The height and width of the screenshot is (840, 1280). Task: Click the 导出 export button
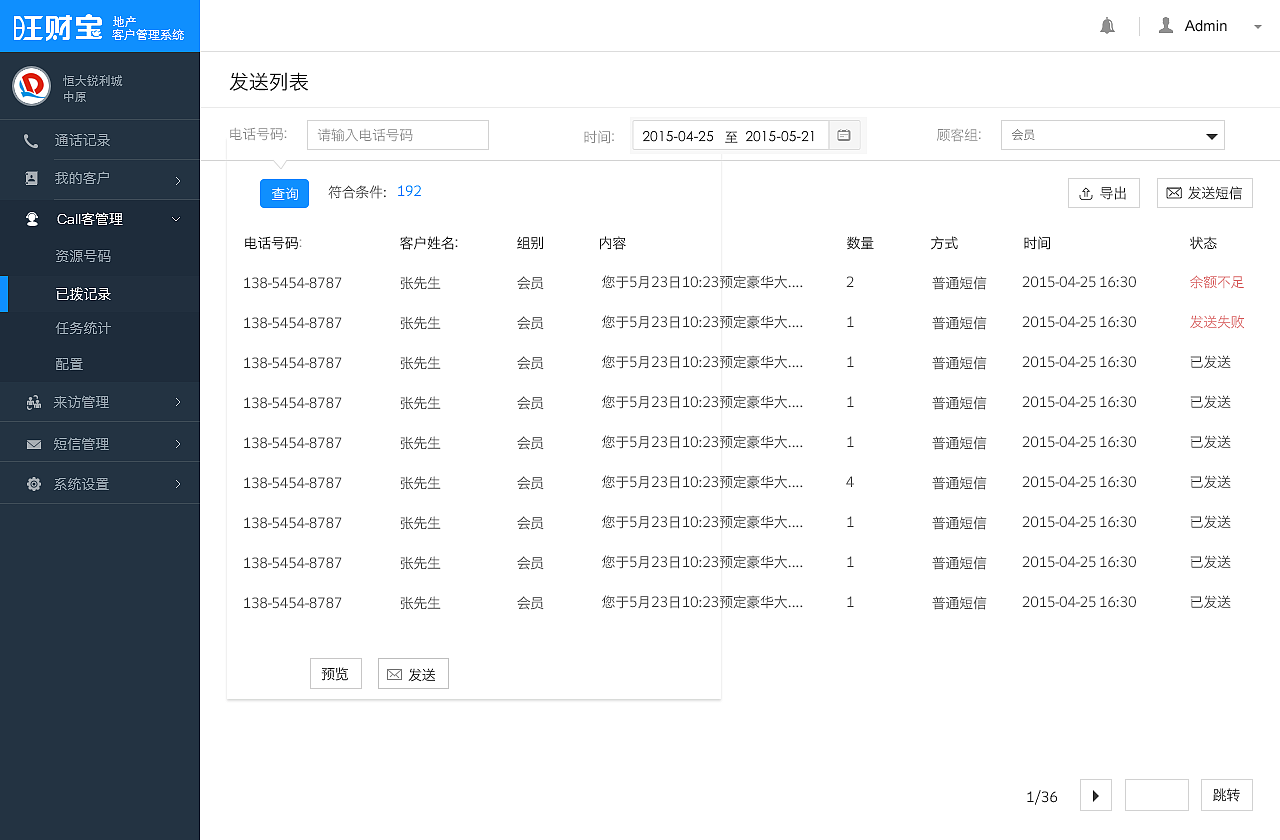point(1103,193)
